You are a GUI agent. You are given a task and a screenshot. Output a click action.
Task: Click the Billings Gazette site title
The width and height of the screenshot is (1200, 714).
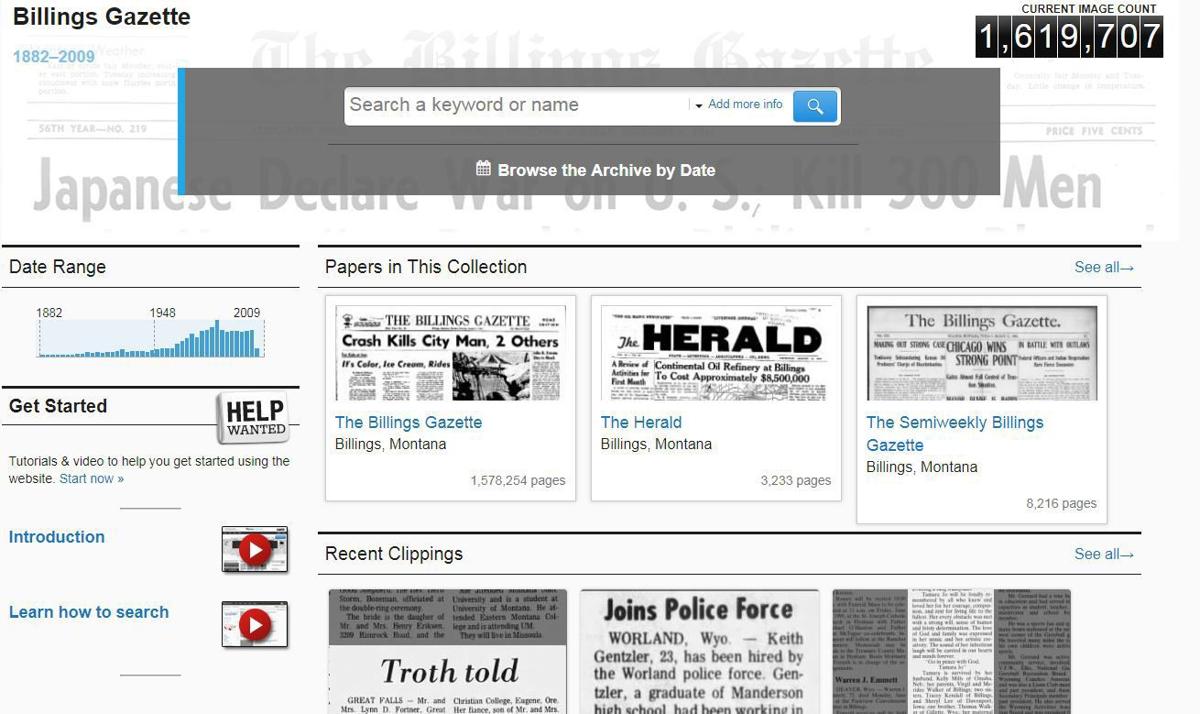pyautogui.click(x=100, y=17)
